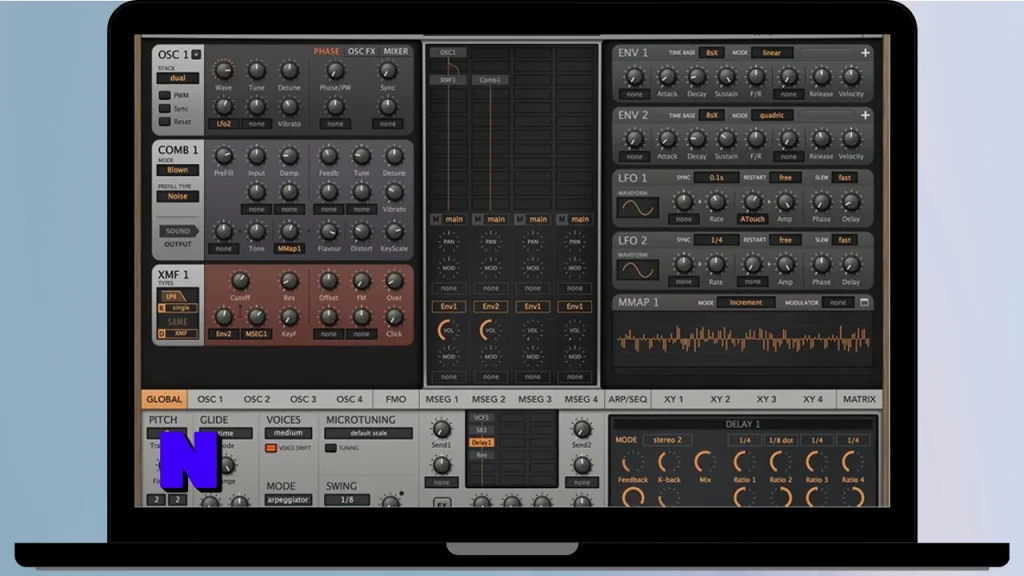Open the OSC 1 Stack dropdown showing dual

(178, 78)
